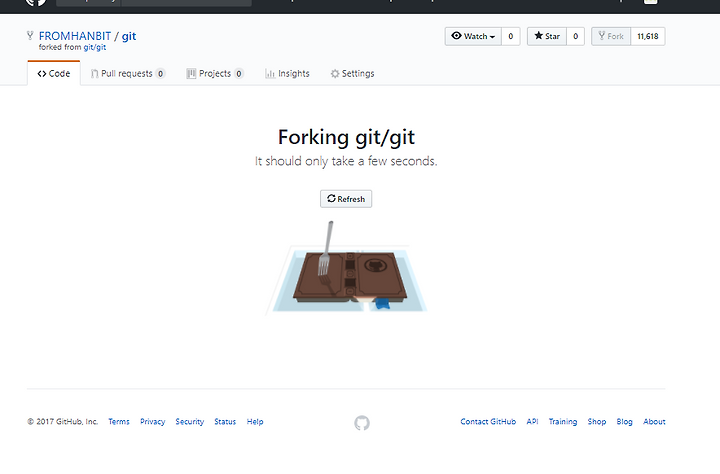Click the Fork button
This screenshot has height=474, width=720.
tap(611, 36)
